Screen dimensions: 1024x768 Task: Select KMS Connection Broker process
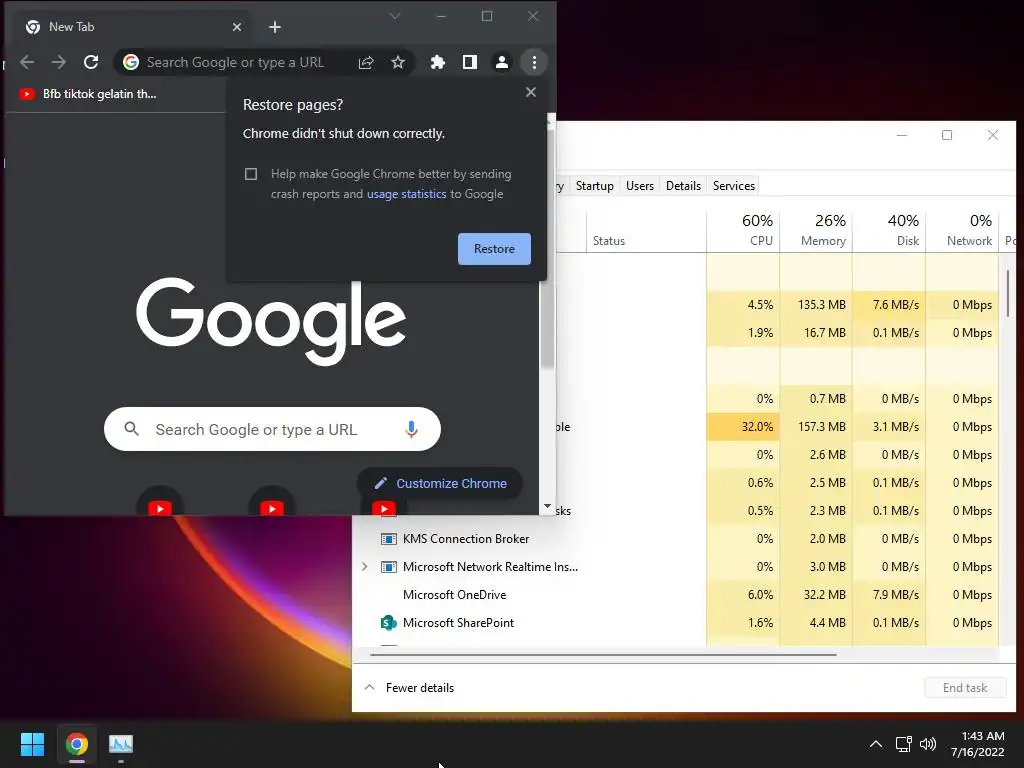coord(466,539)
